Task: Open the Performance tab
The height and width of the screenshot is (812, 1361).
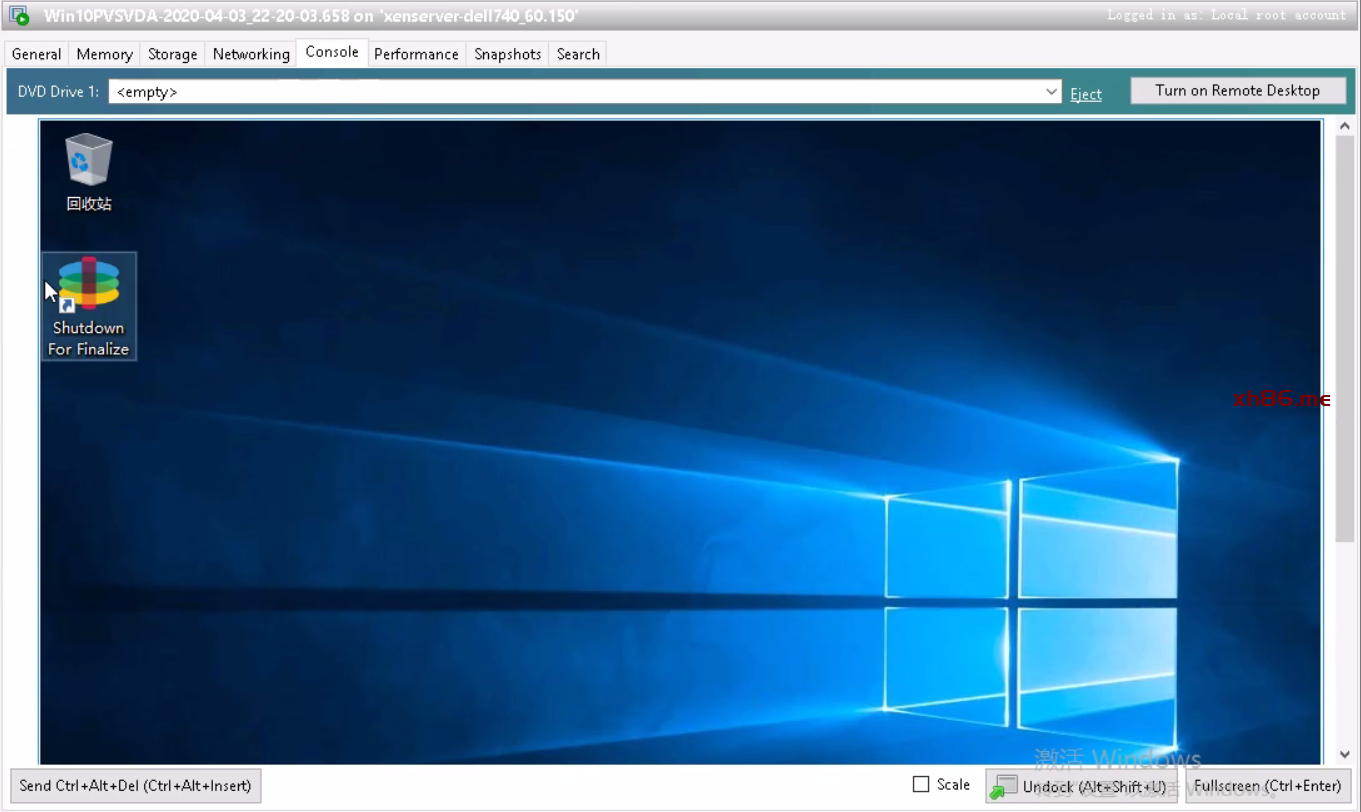Action: click(416, 54)
